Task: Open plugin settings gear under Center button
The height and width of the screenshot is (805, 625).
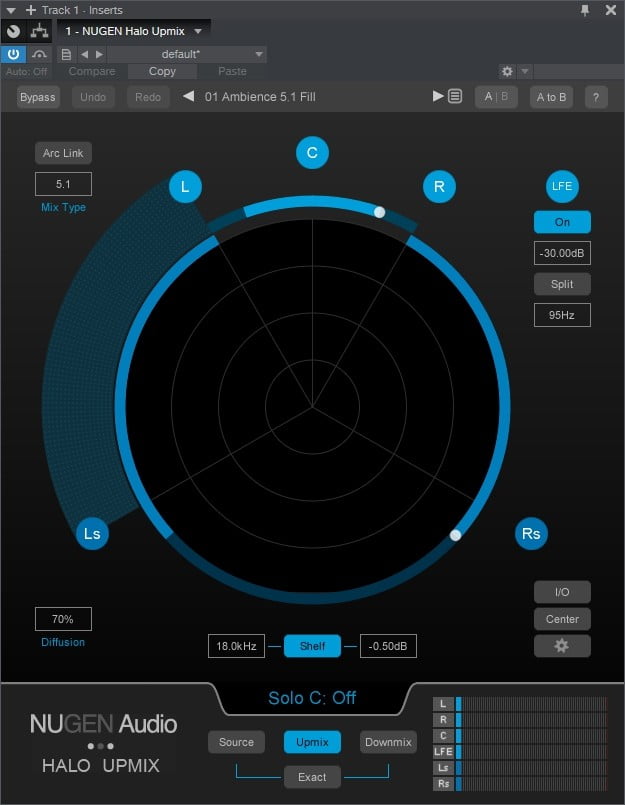Action: (562, 646)
